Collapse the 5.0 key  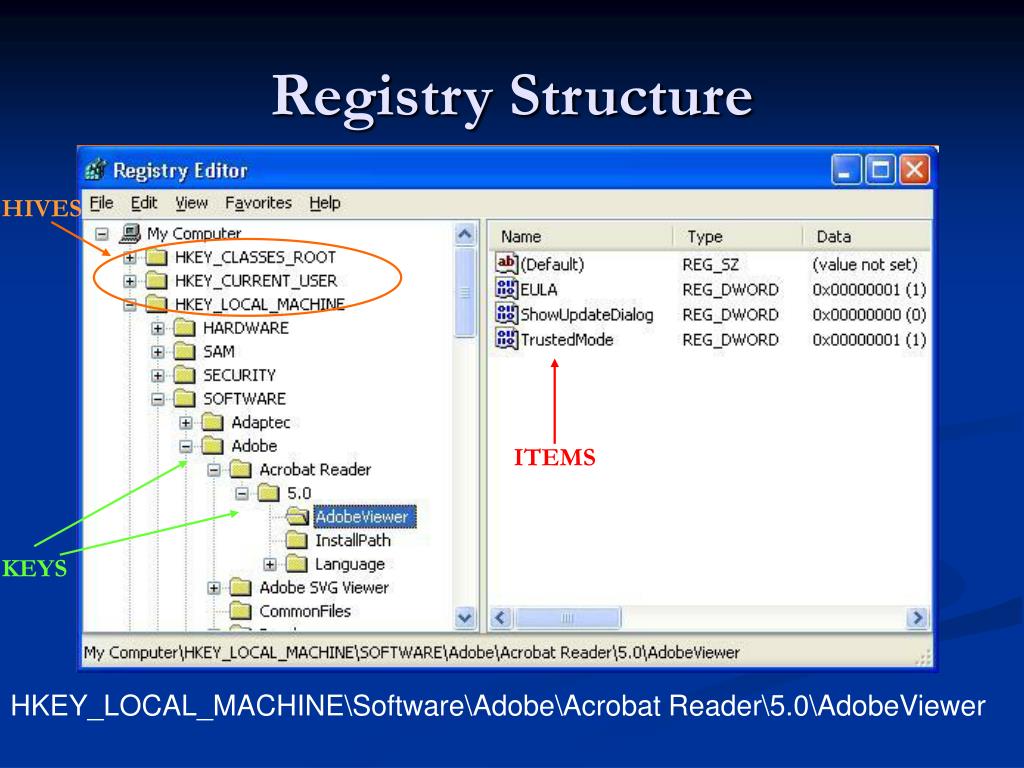pos(242,493)
